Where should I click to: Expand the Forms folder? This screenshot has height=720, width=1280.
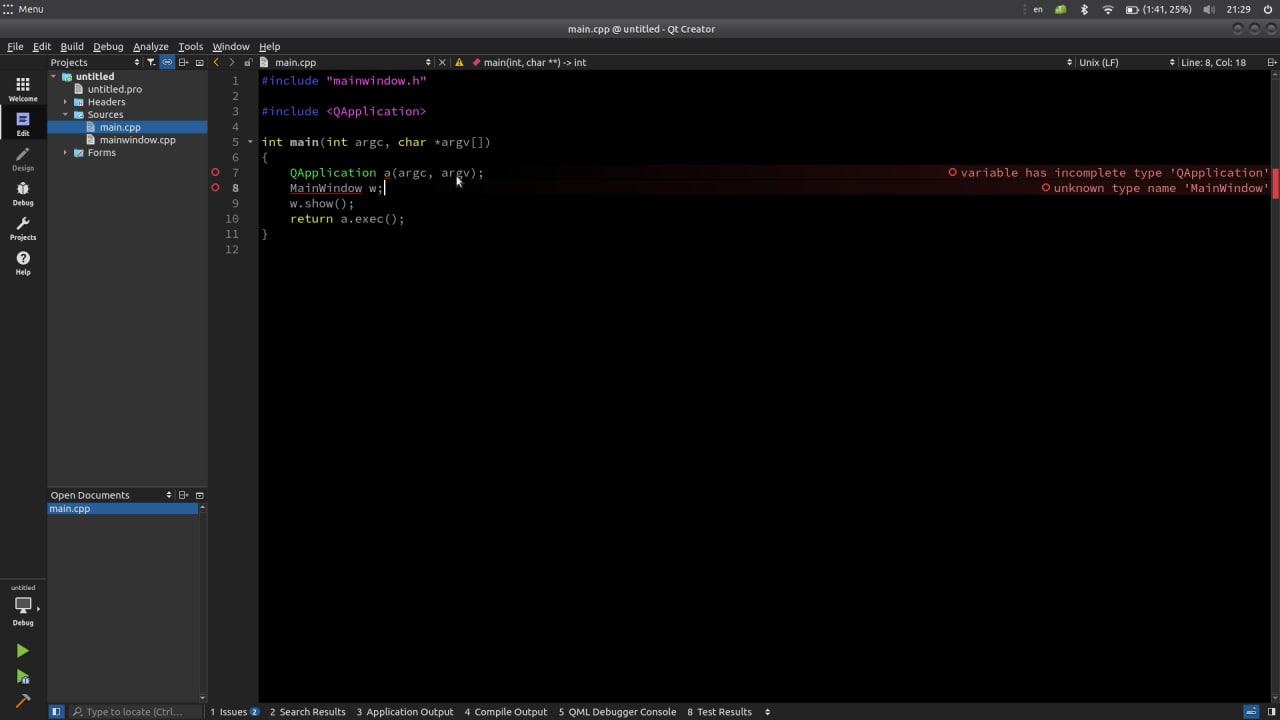pyautogui.click(x=65, y=153)
